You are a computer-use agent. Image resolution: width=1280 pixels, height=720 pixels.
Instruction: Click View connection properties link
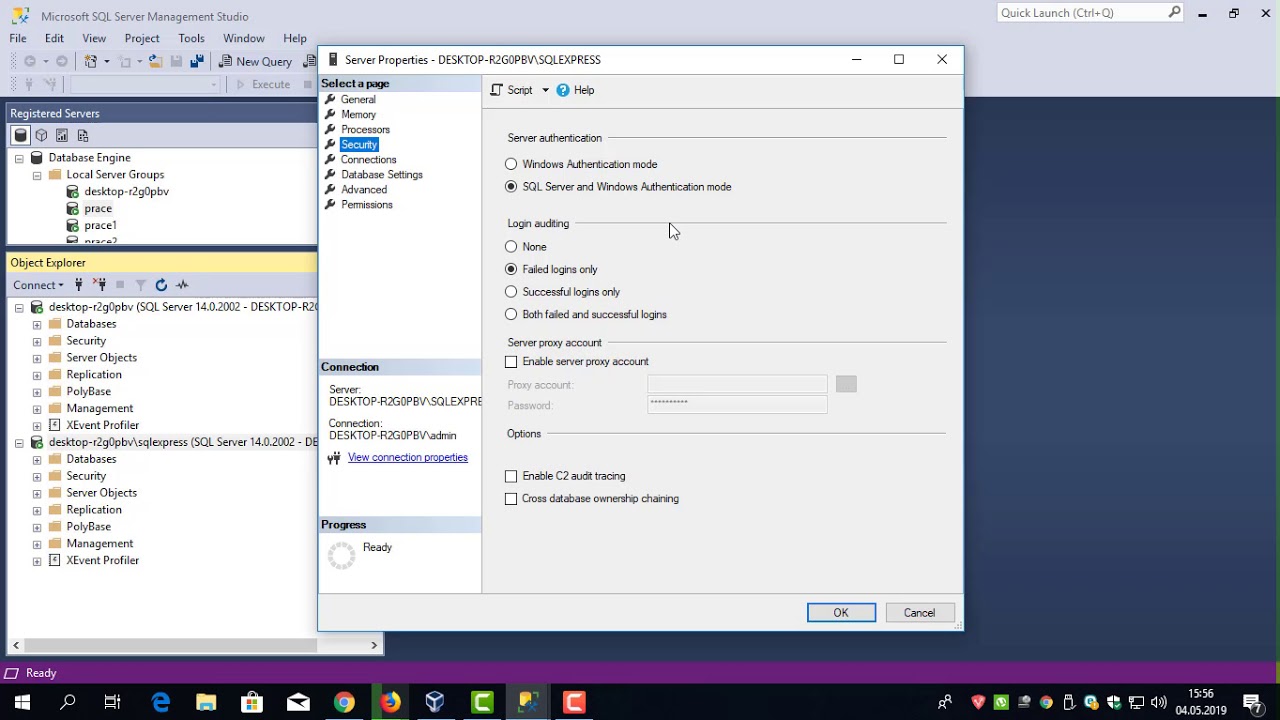(x=408, y=457)
